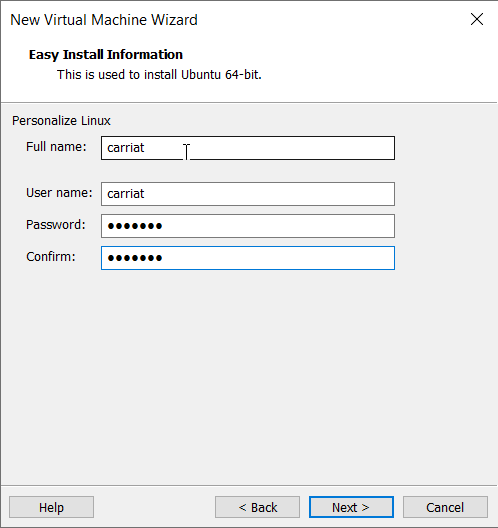Viewport: 498px width, 528px height.
Task: Click the Full name label
Action: tap(56, 147)
